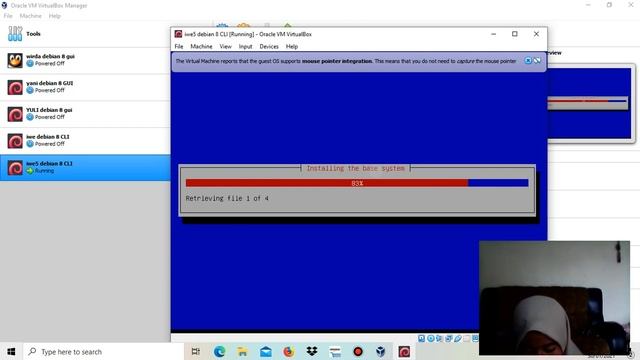Open the File menu of the VM window
The height and width of the screenshot is (360, 640).
pyautogui.click(x=179, y=47)
